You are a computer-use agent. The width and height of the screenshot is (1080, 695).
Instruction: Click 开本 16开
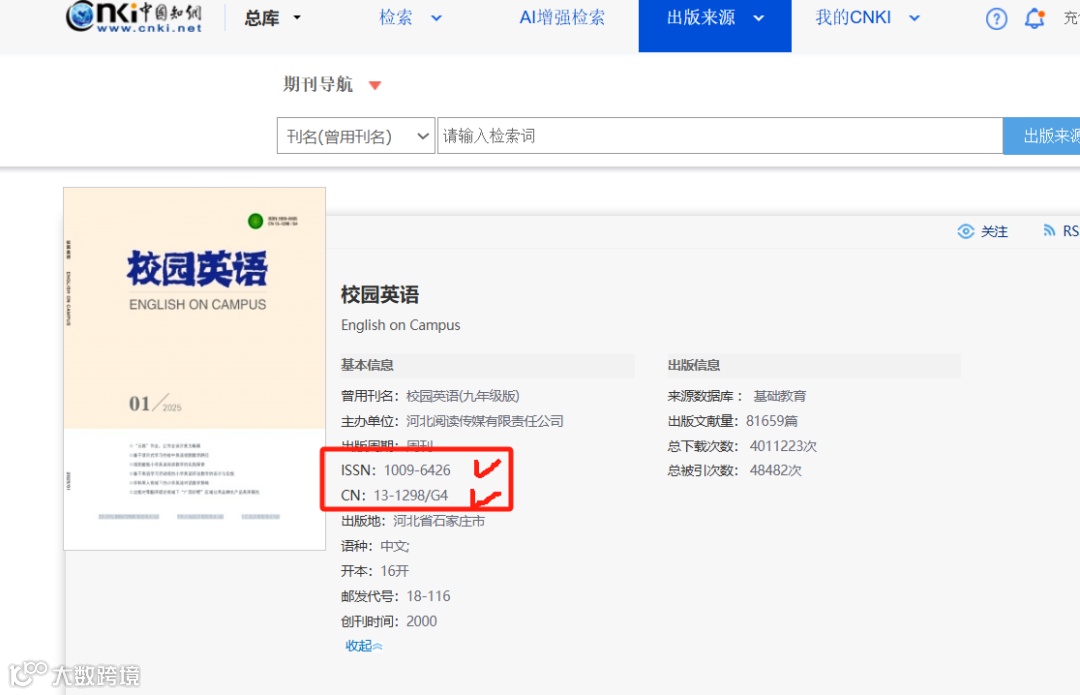coord(375,571)
